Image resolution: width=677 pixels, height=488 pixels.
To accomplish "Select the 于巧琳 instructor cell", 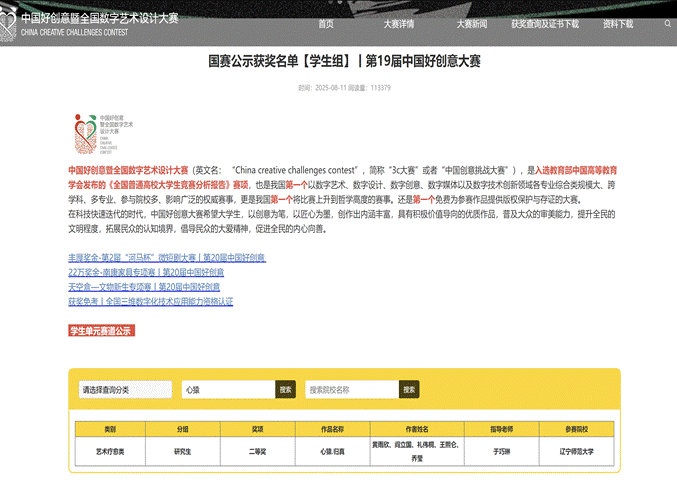I will pos(502,451).
